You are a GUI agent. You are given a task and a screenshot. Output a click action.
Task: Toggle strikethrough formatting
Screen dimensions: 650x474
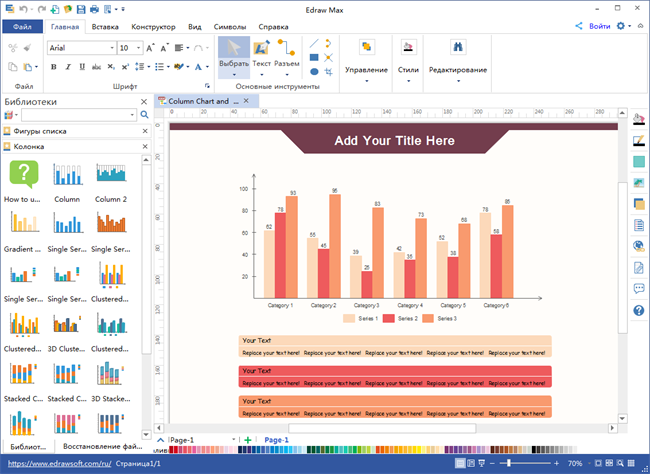coord(96,67)
